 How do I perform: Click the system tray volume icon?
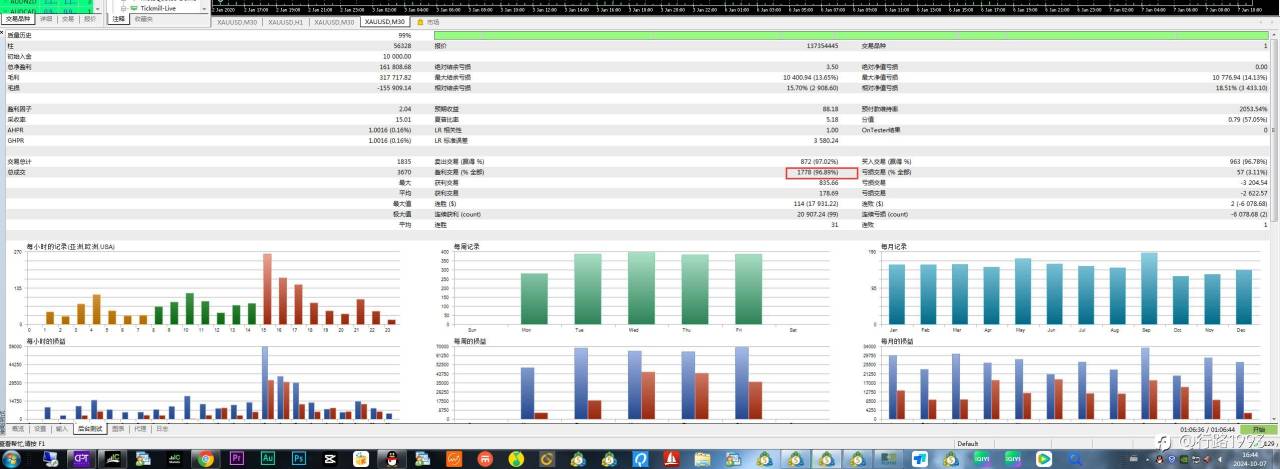1220,459
